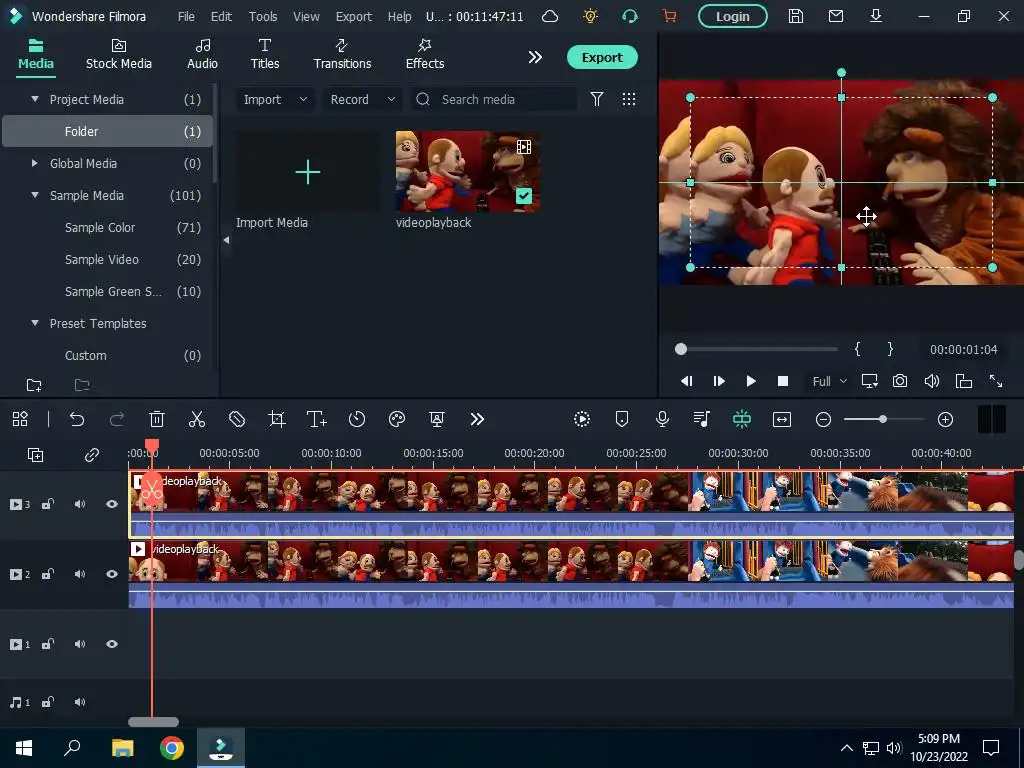The image size is (1024, 768).
Task: Switch media grid view icon
Action: click(x=629, y=99)
